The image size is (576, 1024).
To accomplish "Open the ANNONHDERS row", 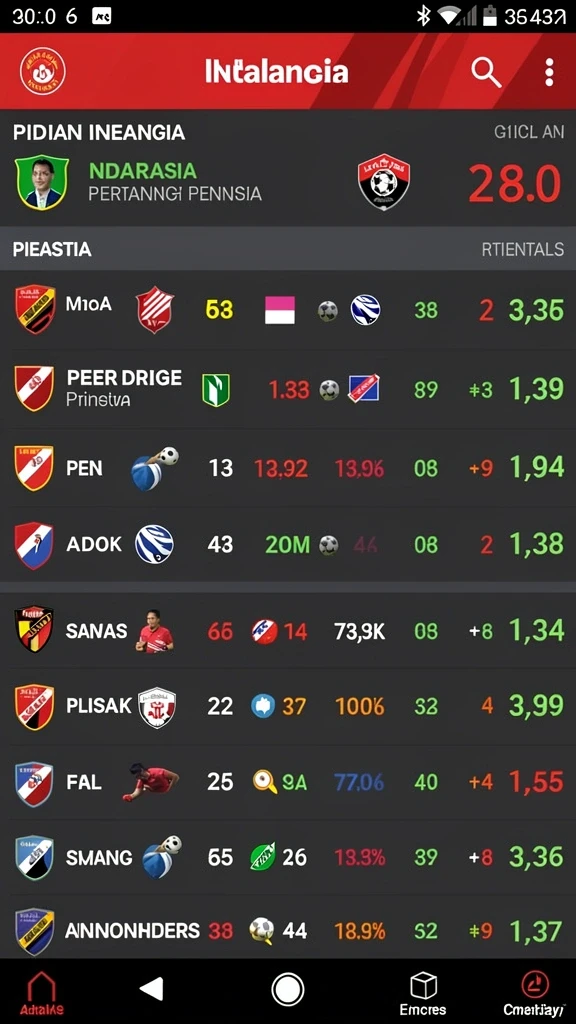I will (288, 931).
